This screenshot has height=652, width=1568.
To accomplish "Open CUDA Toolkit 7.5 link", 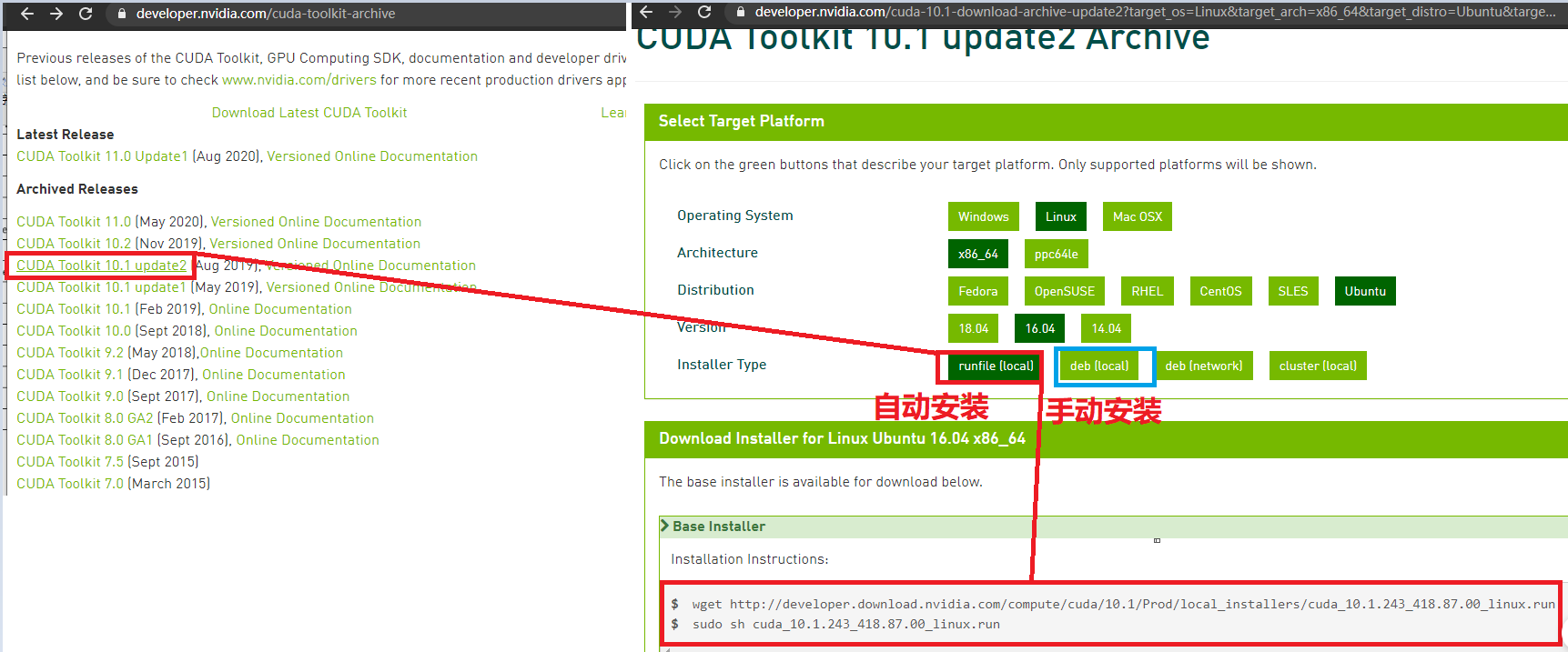I will click(70, 462).
